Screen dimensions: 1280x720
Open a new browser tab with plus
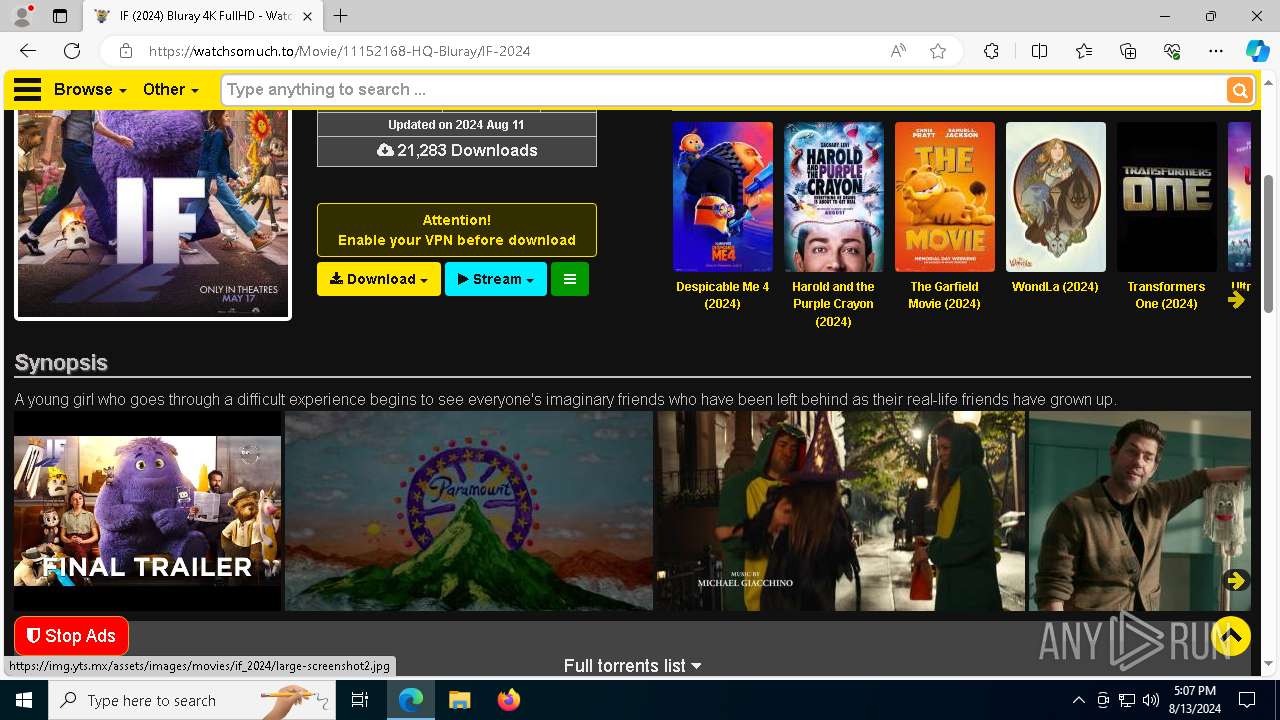[x=341, y=16]
